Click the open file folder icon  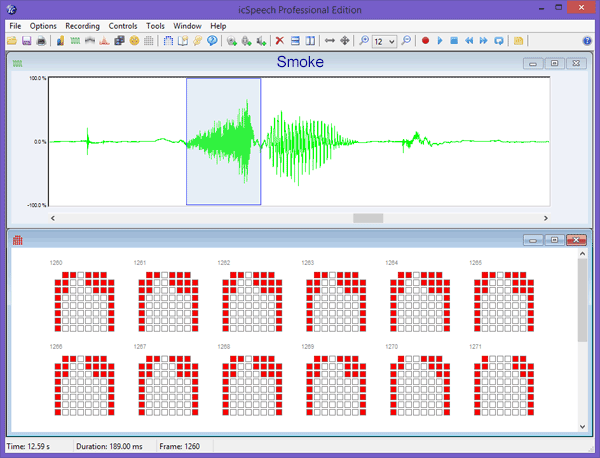(11, 41)
